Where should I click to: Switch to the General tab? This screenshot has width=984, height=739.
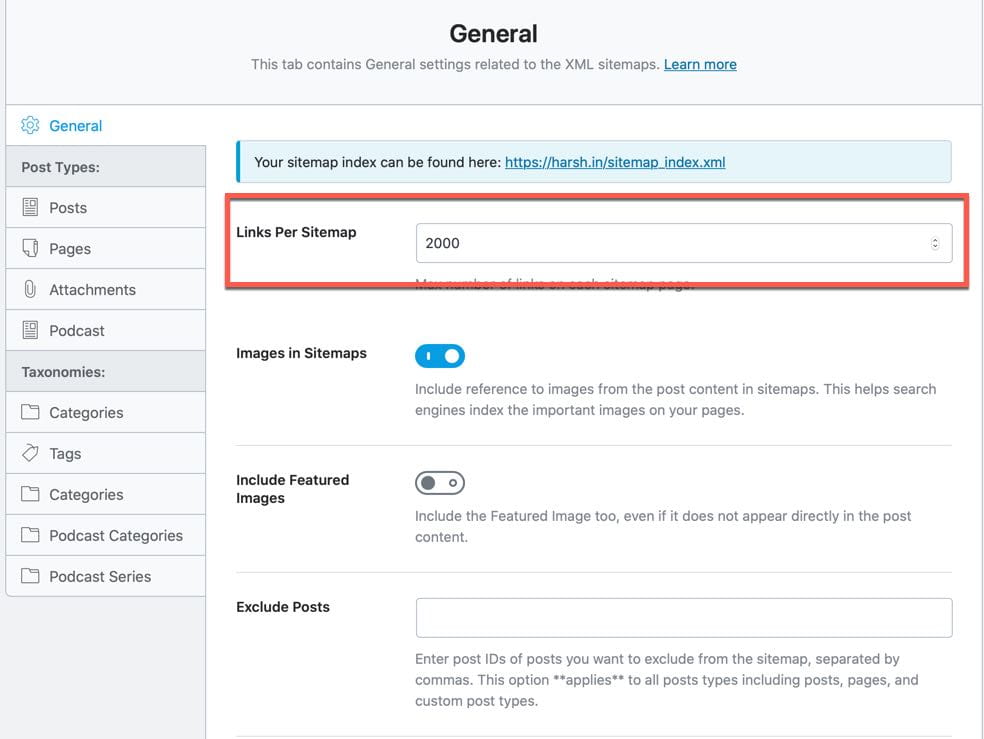point(75,125)
